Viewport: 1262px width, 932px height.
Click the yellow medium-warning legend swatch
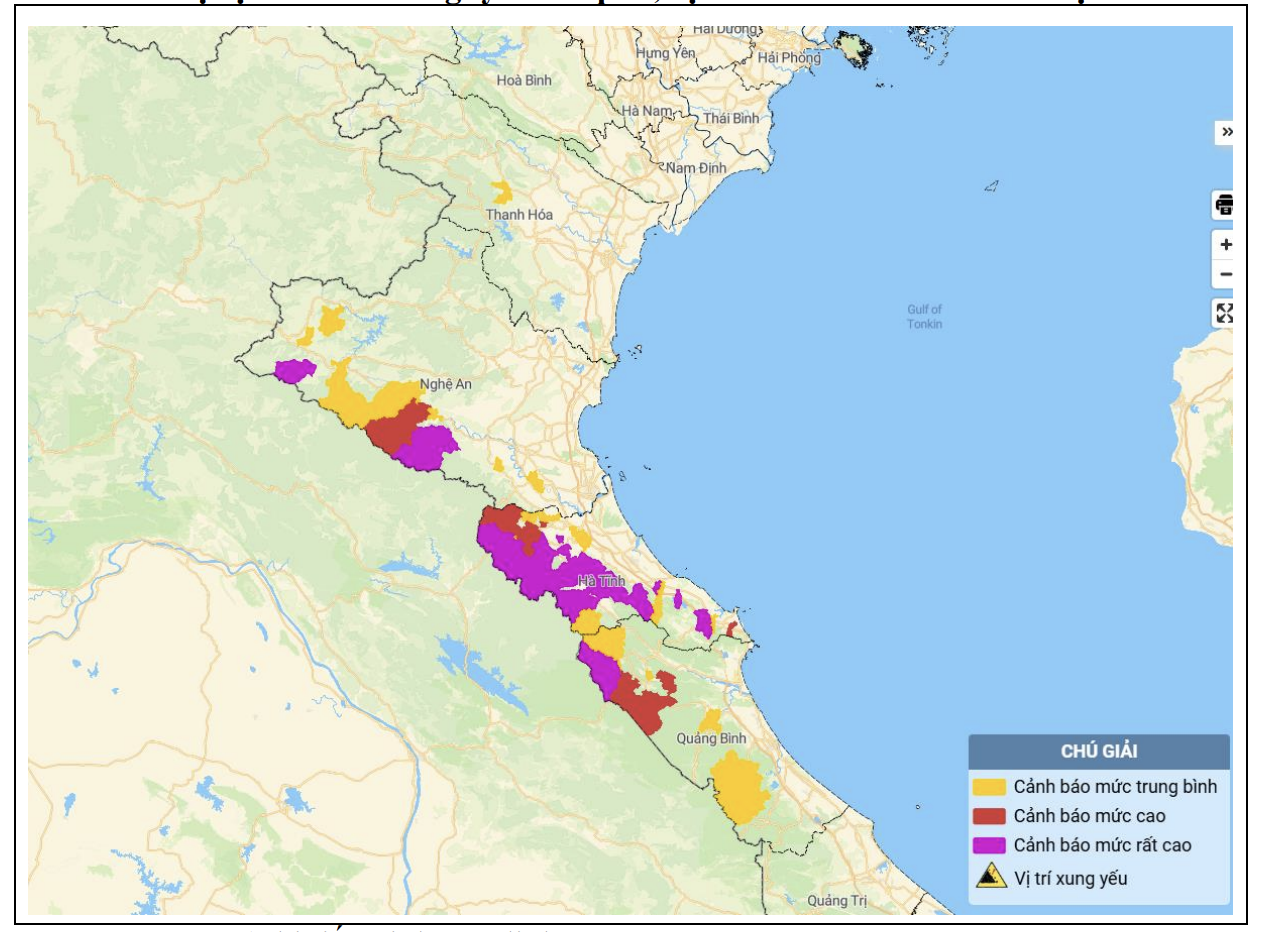pos(989,786)
